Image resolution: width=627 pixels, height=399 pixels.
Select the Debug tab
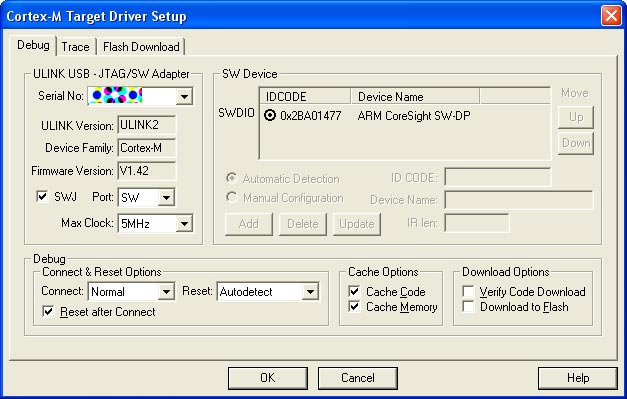click(x=33, y=45)
